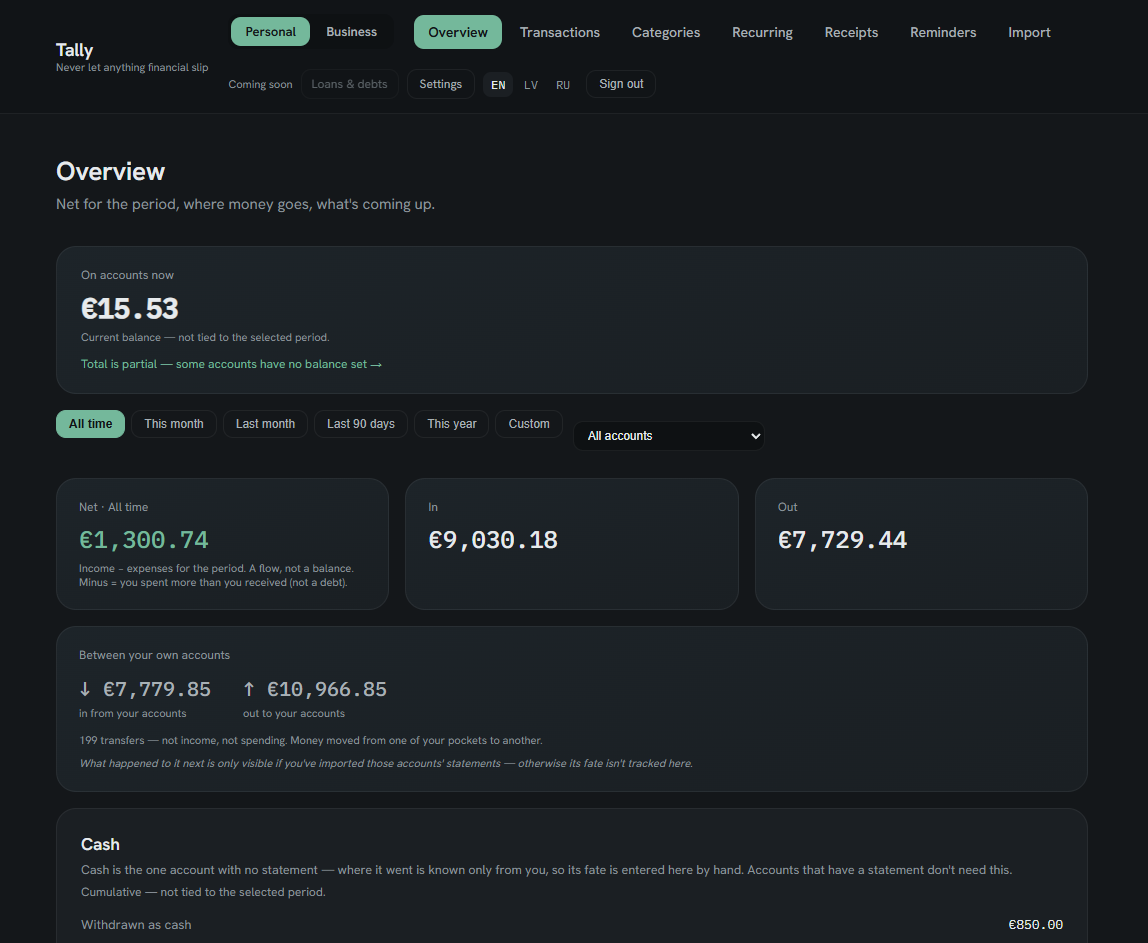Switch to the Personal workspace
Image resolution: width=1148 pixels, height=943 pixels.
[270, 31]
